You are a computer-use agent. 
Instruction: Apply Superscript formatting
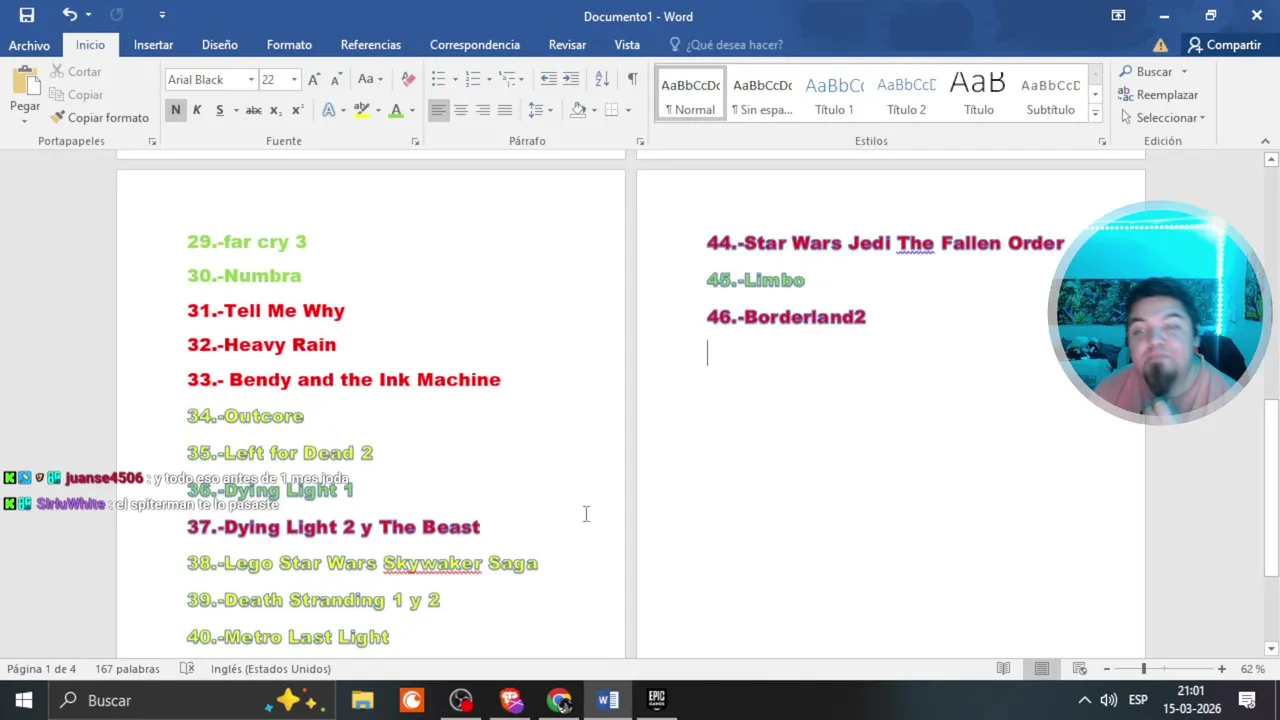(298, 110)
